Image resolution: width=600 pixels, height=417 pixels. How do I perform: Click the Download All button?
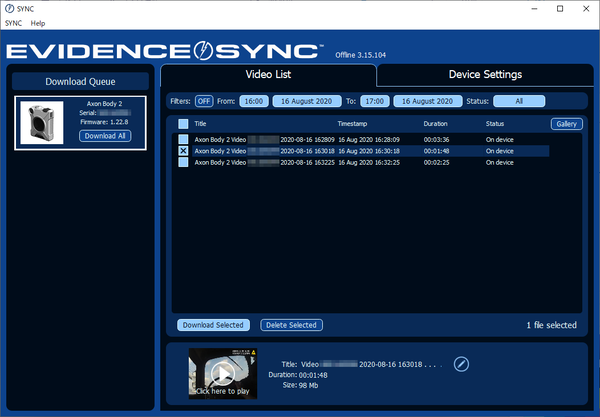point(105,136)
